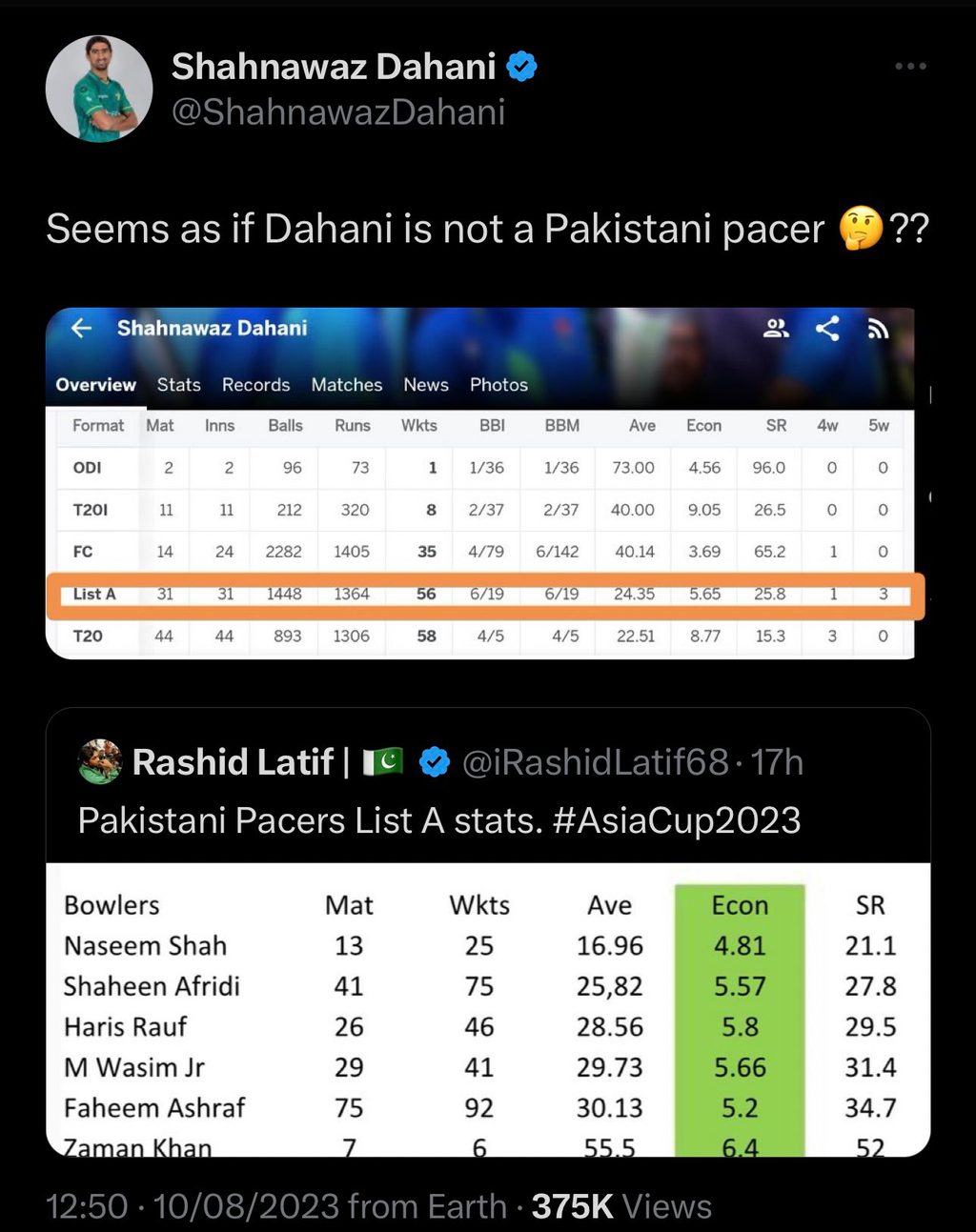Viewport: 976px width, 1232px height.
Task: Click the highlighted List A row
Action: (485, 595)
